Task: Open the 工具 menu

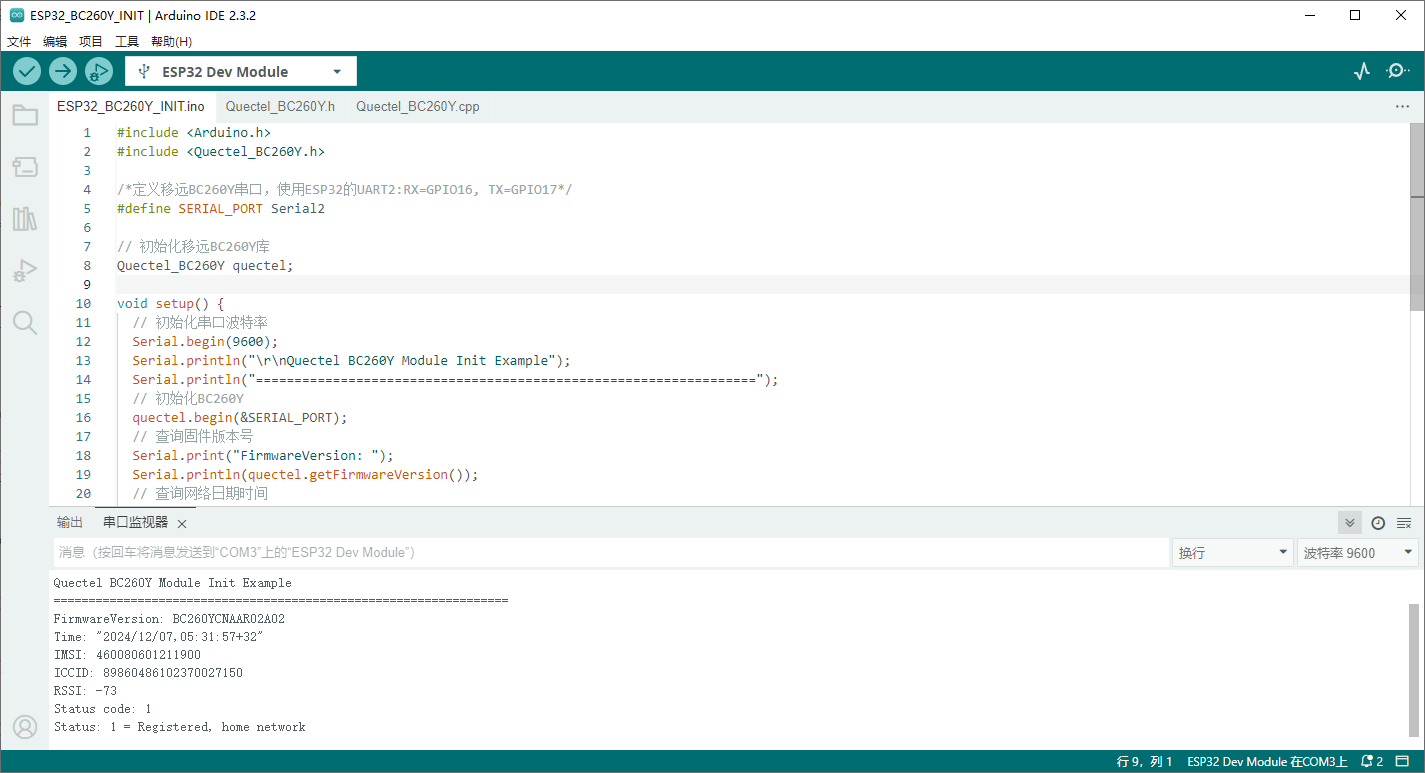Action: (127, 41)
